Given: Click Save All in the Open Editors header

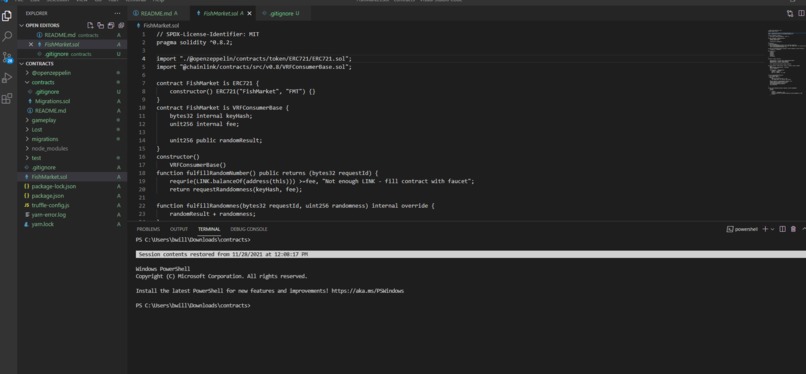Looking at the screenshot, I should click(111, 25).
